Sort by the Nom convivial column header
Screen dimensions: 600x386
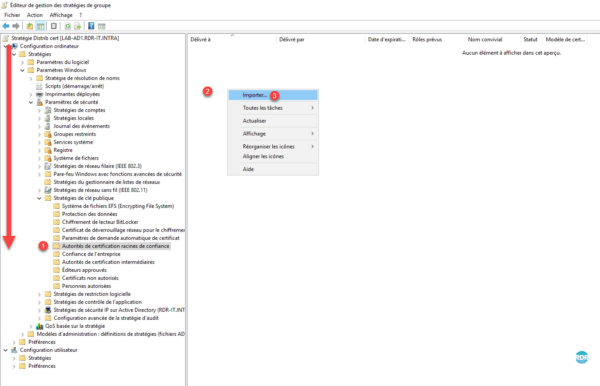tap(493, 39)
